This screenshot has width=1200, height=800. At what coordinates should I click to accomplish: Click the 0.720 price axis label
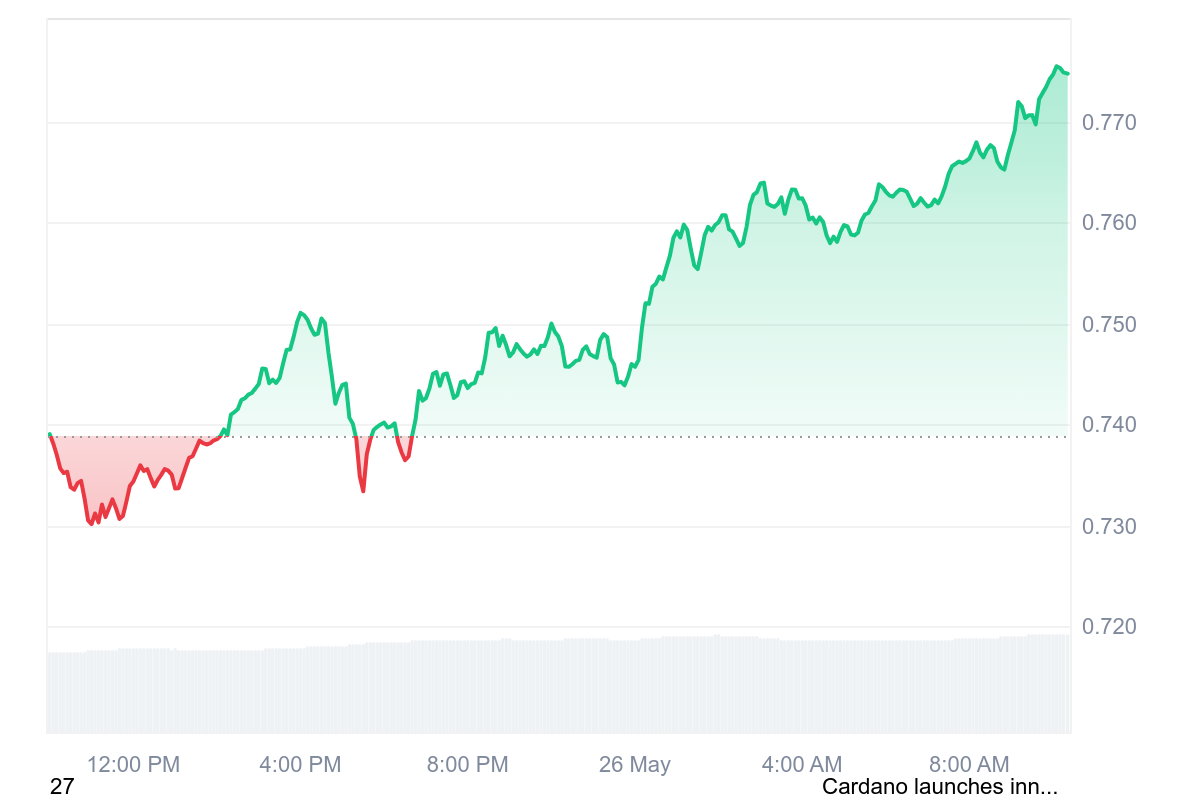[x=1109, y=627]
